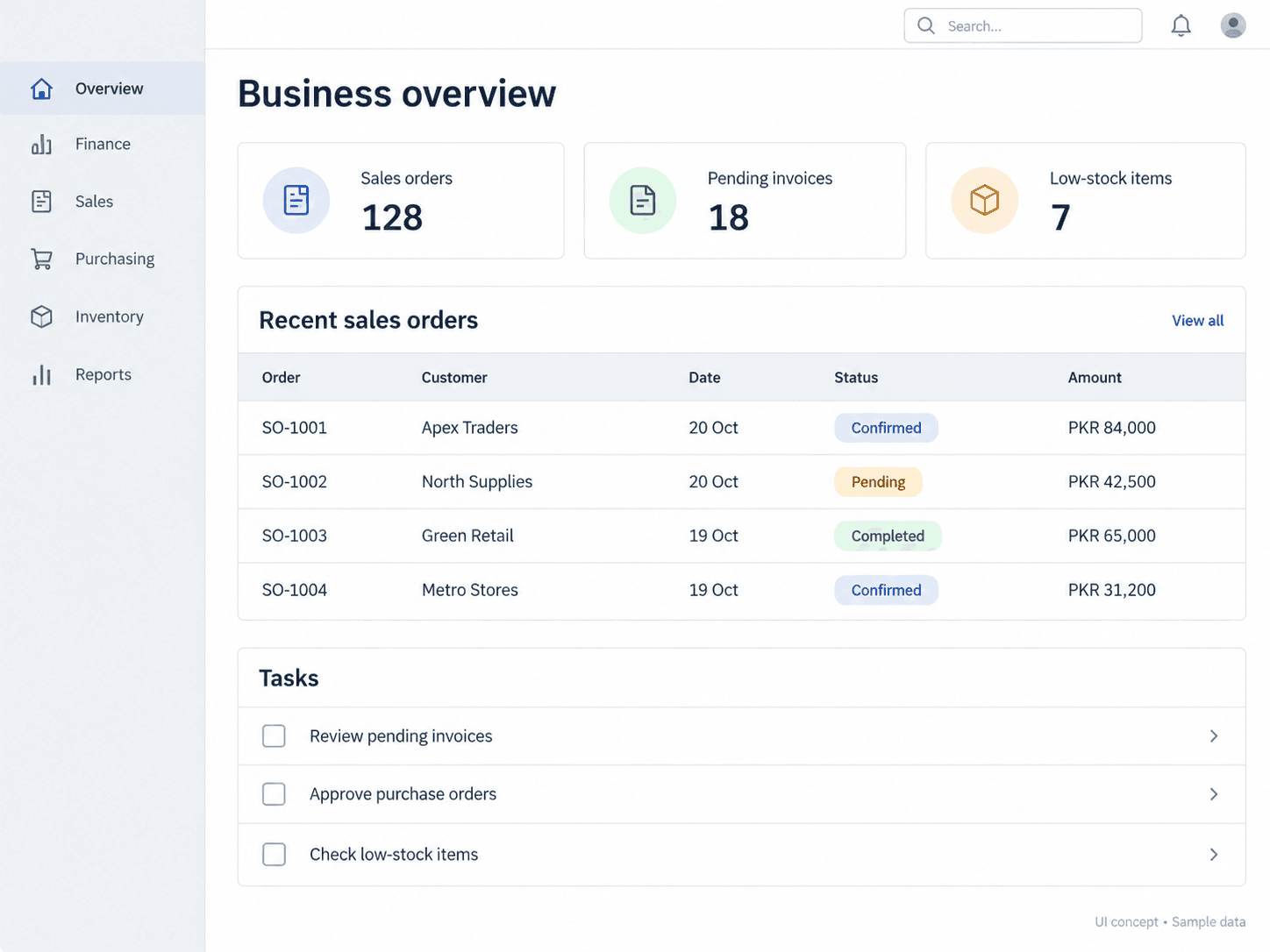This screenshot has width=1270, height=952.
Task: Tick the Approve purchase orders checkbox
Action: click(274, 794)
